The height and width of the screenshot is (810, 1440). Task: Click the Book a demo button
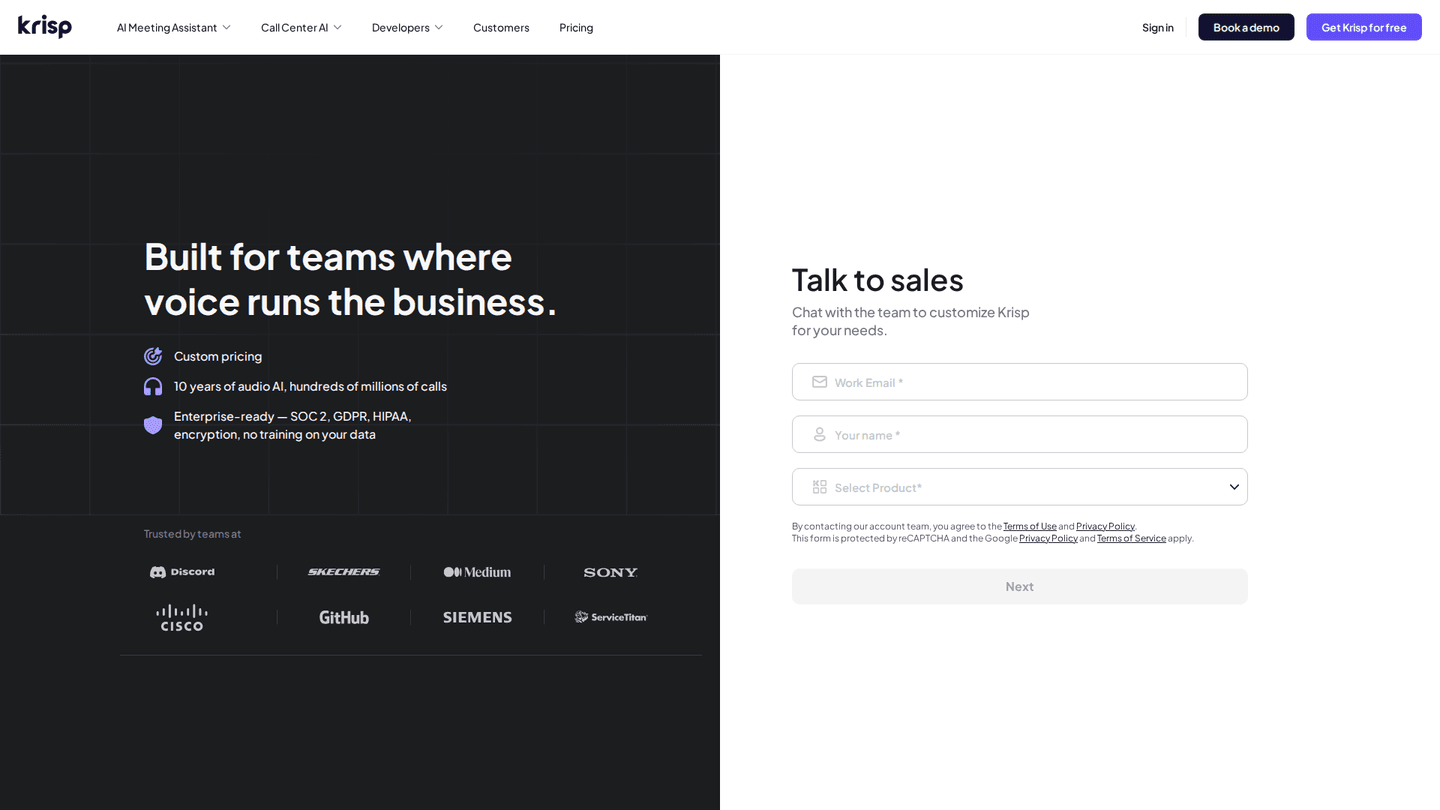click(1246, 27)
